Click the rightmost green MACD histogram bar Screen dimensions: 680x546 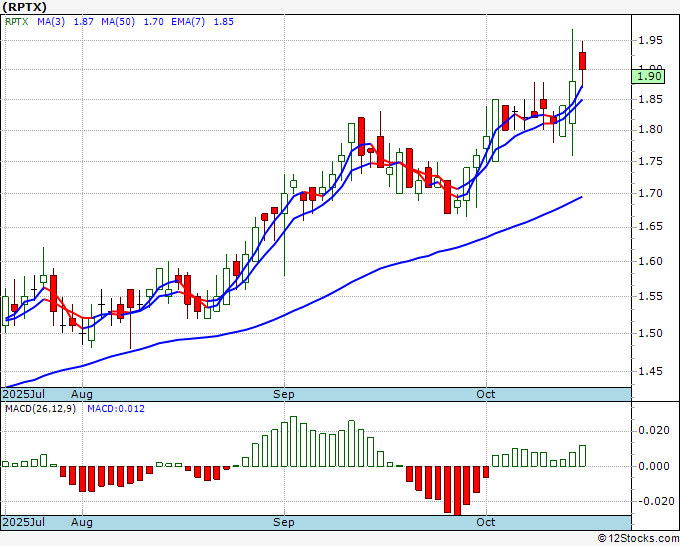[x=582, y=456]
